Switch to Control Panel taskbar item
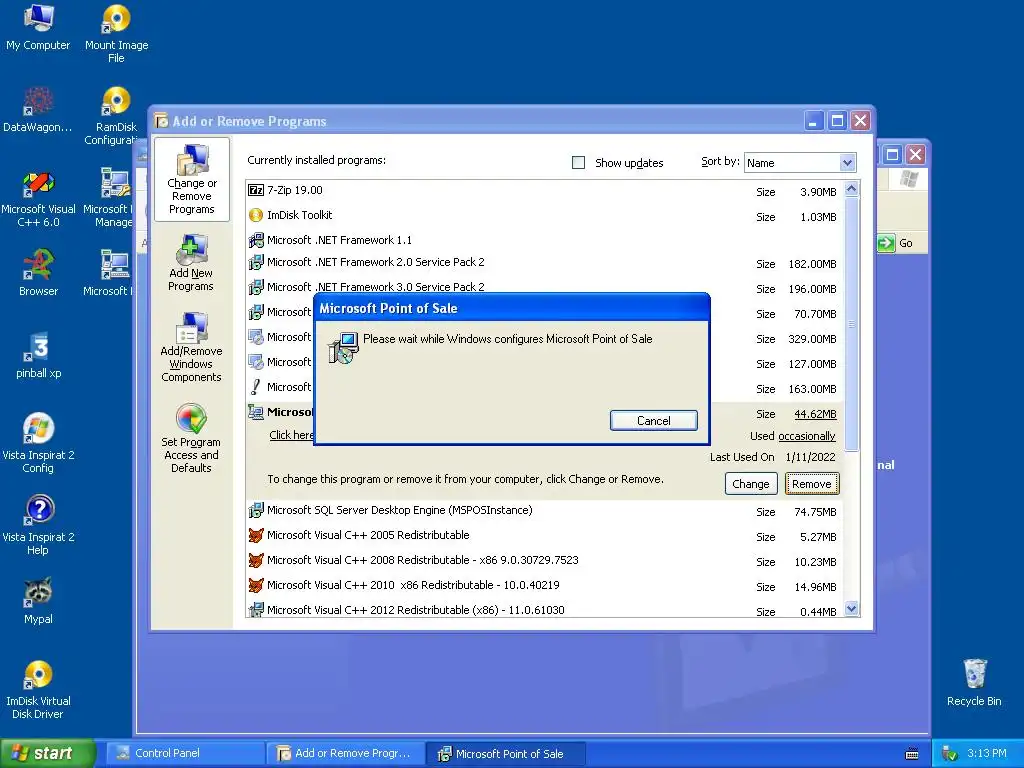The width and height of the screenshot is (1024, 768). pyautogui.click(x=186, y=753)
